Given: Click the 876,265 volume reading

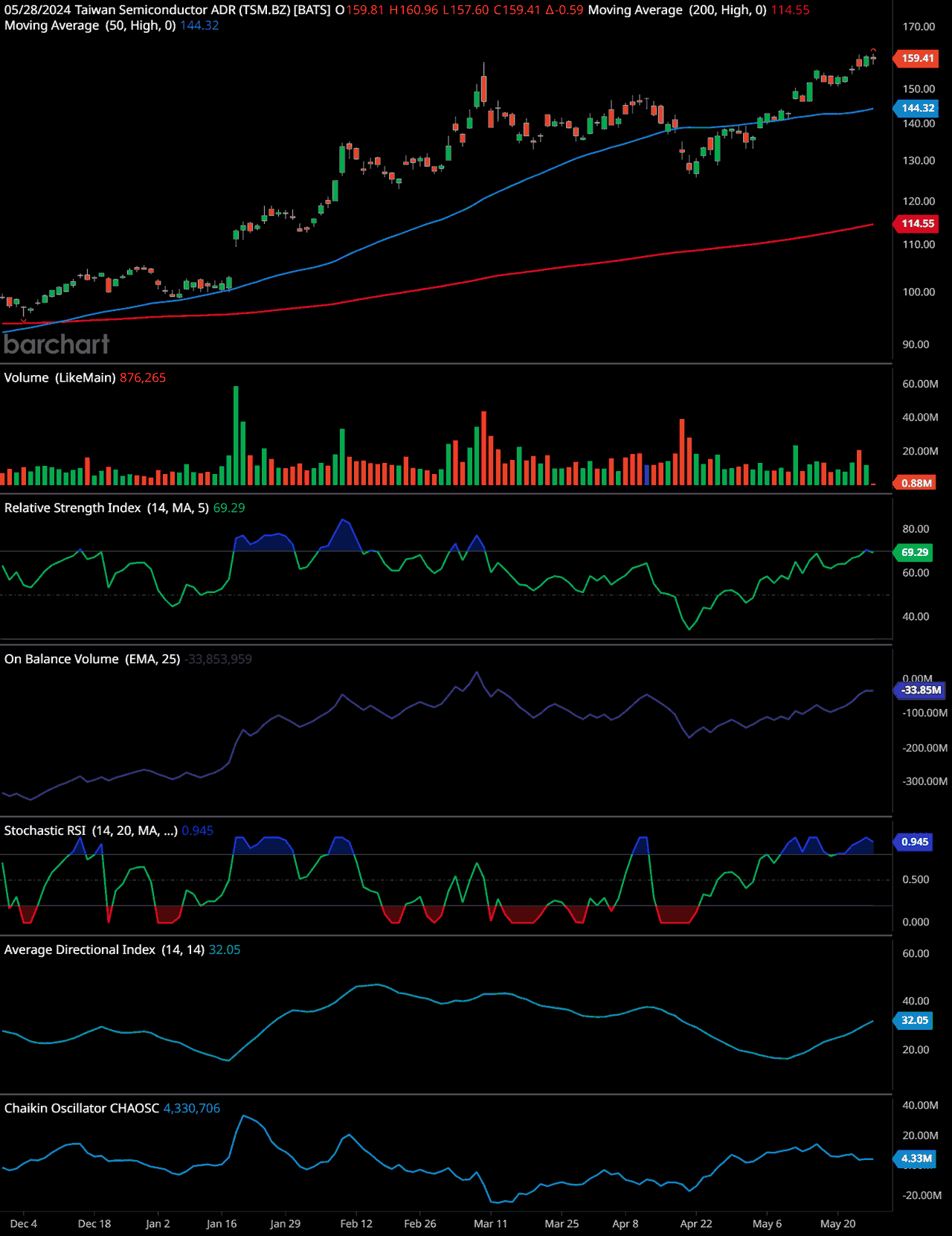Looking at the screenshot, I should pyautogui.click(x=143, y=377).
